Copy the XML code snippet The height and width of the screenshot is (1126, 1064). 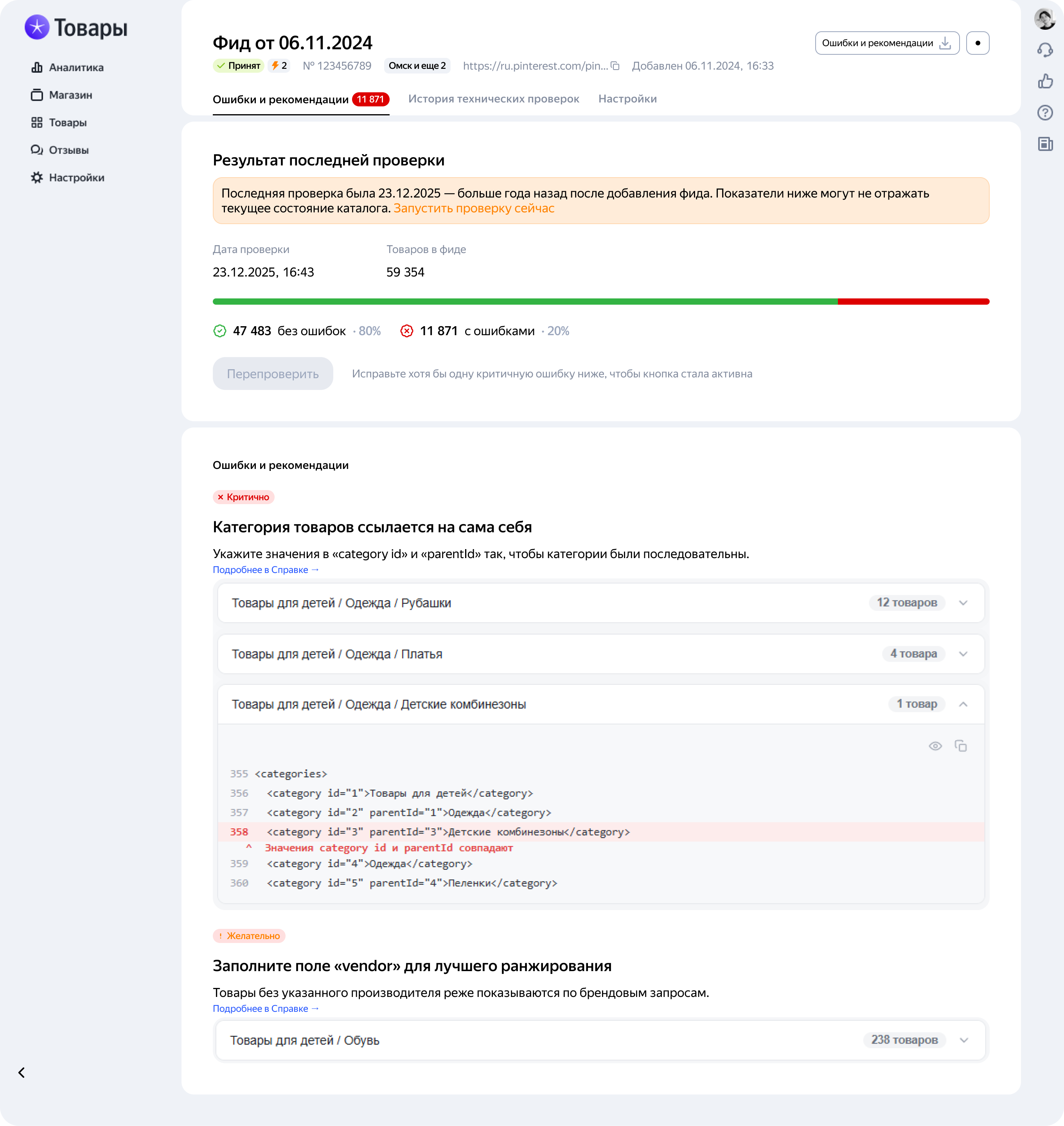(x=961, y=745)
